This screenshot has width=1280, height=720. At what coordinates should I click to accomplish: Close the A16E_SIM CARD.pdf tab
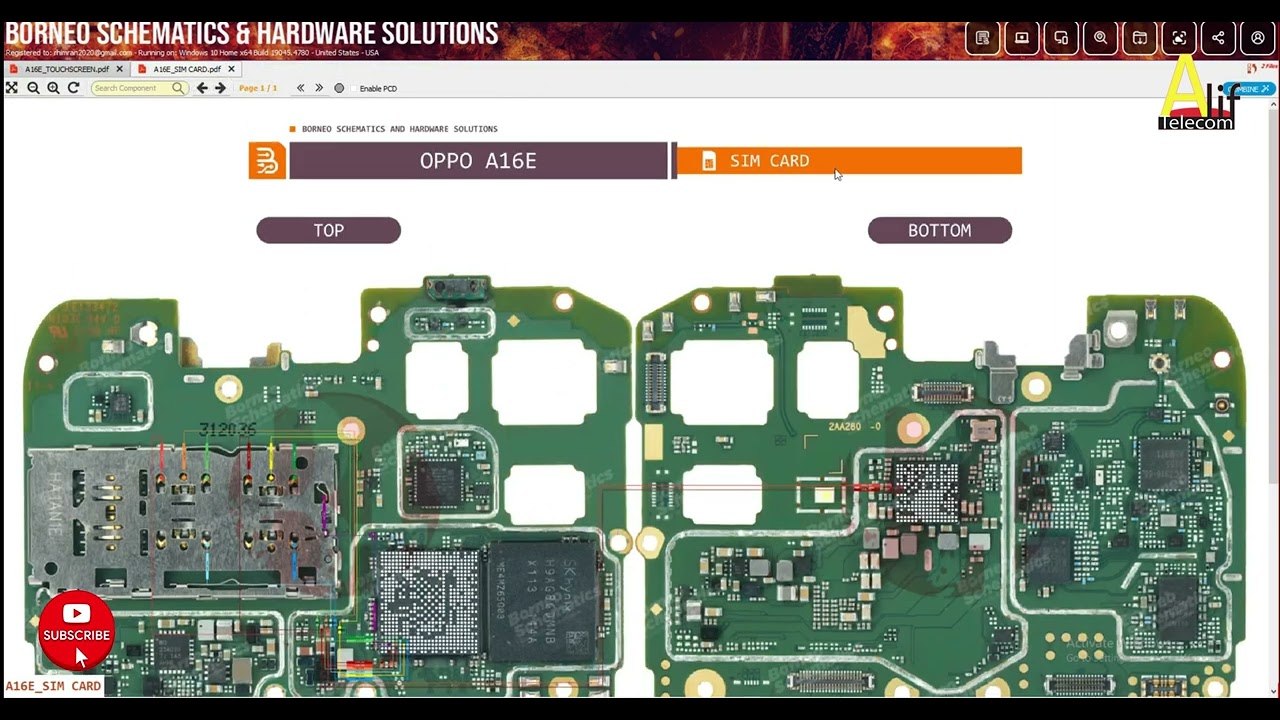231,69
